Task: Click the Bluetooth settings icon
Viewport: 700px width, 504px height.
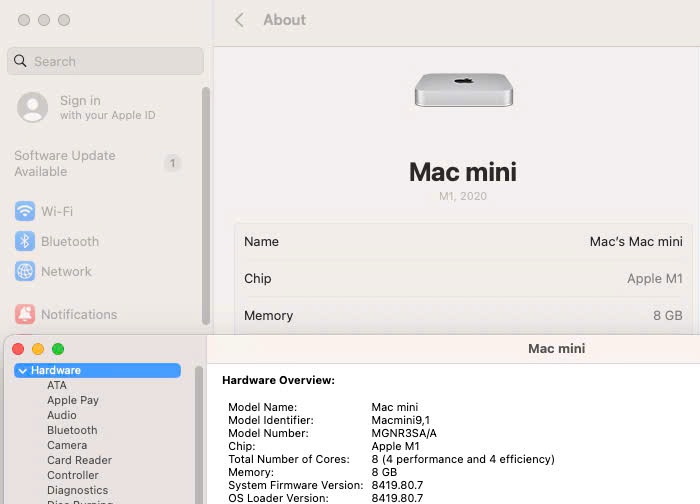Action: [25, 241]
